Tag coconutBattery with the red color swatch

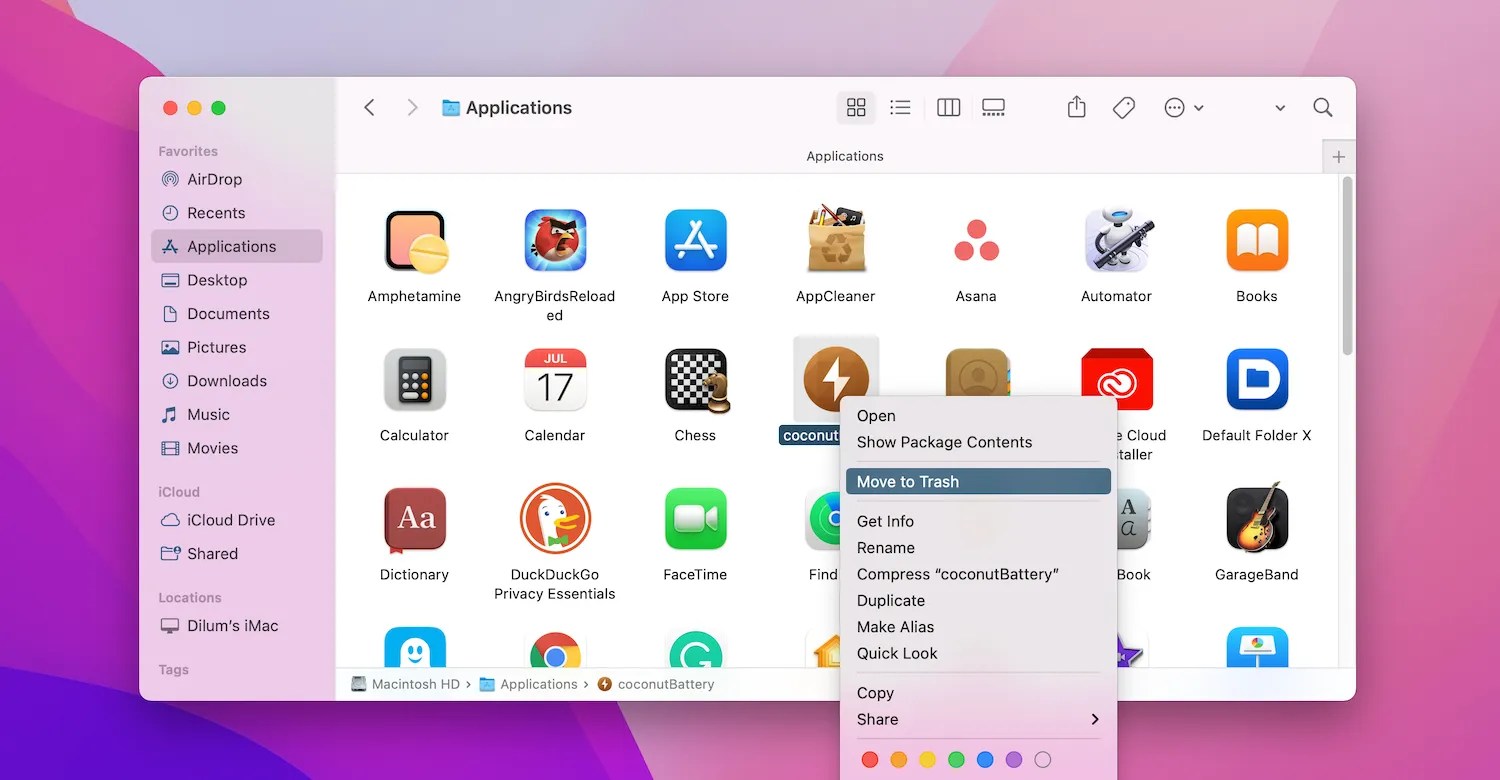[869, 759]
